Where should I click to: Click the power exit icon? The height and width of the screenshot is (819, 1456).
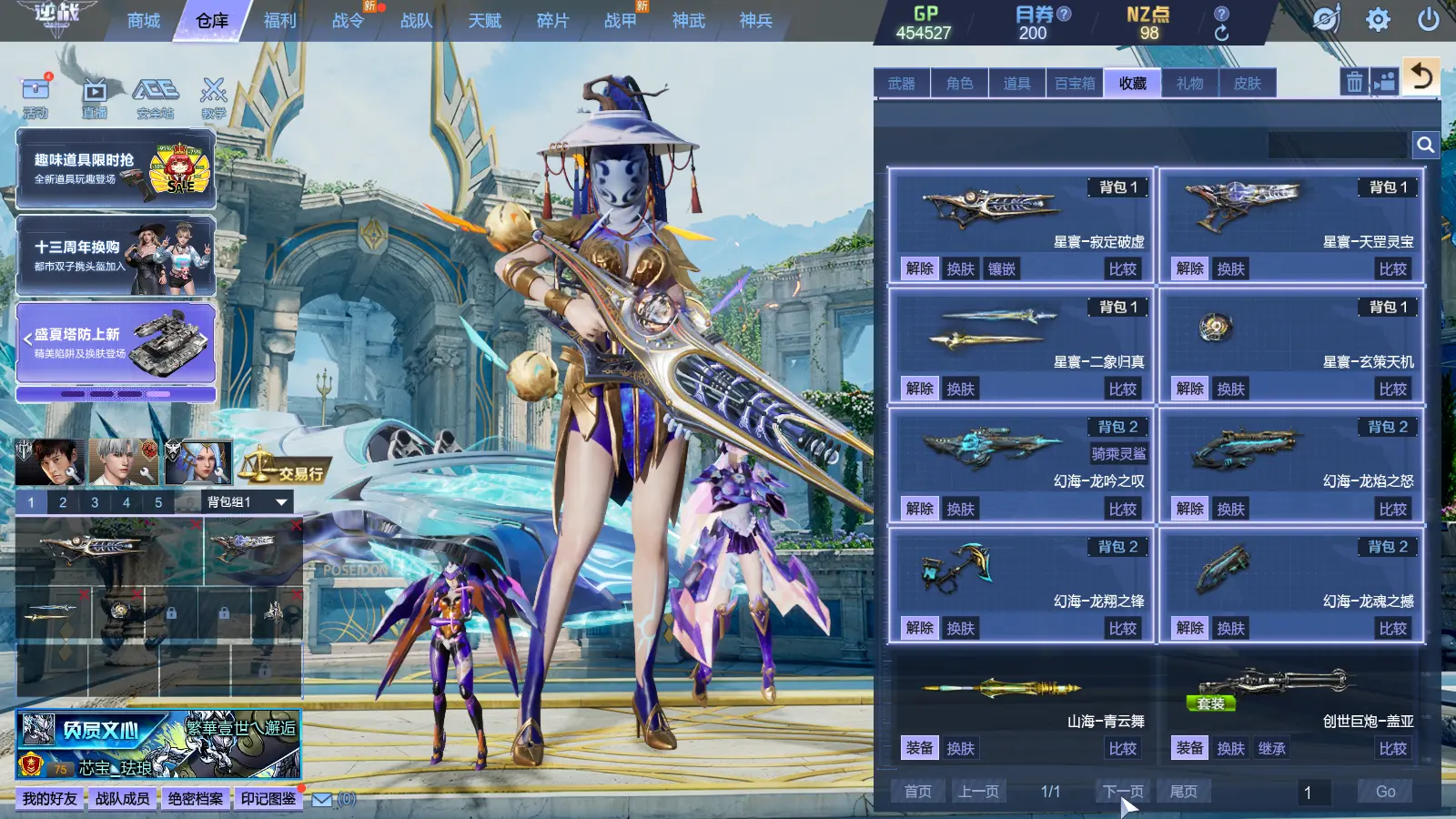coord(1429,19)
